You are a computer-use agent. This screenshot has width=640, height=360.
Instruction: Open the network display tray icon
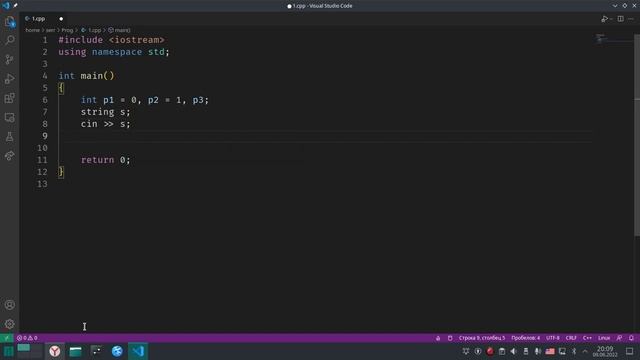coord(562,351)
